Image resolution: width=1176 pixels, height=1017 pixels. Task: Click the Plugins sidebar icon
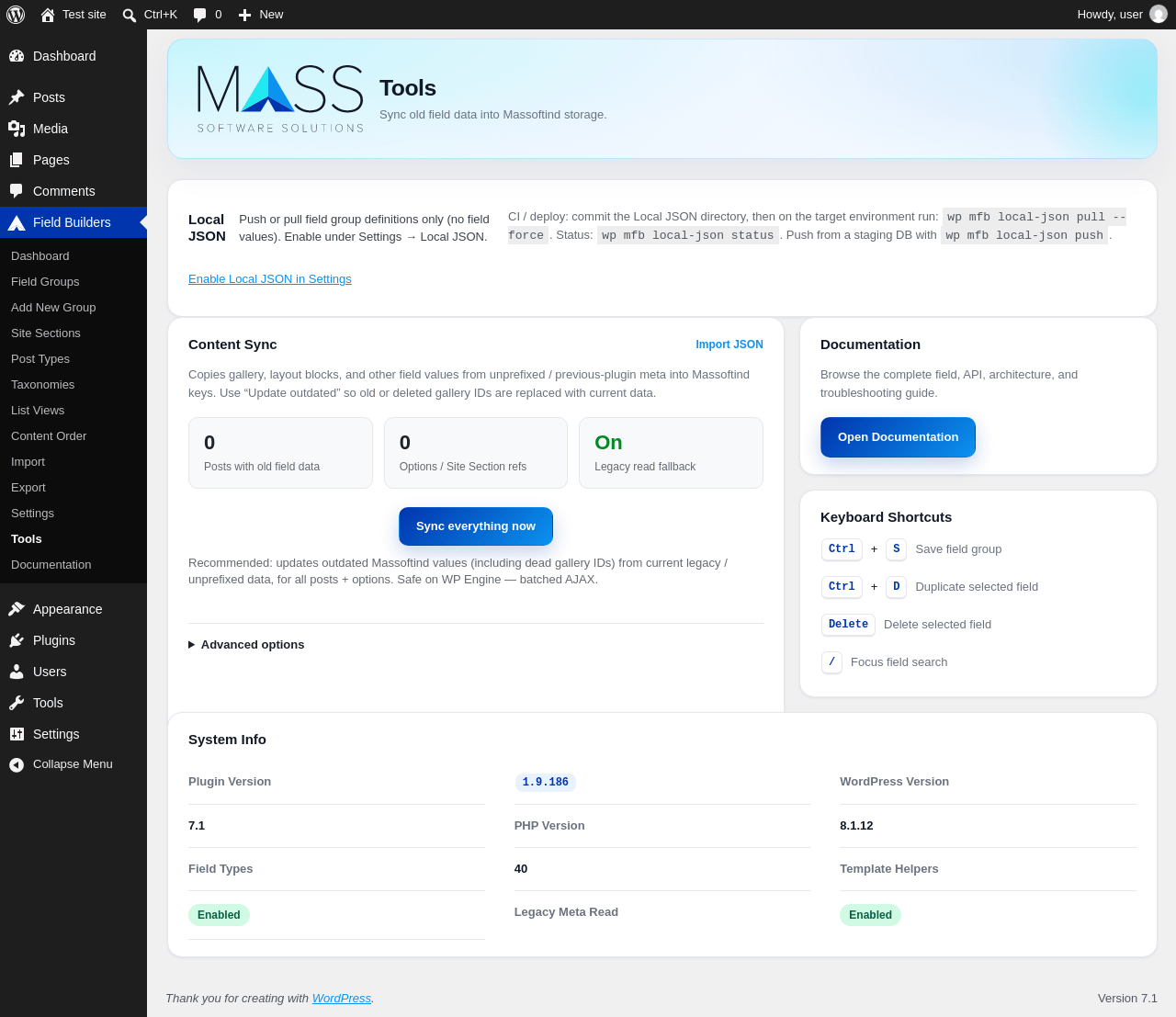(x=17, y=640)
